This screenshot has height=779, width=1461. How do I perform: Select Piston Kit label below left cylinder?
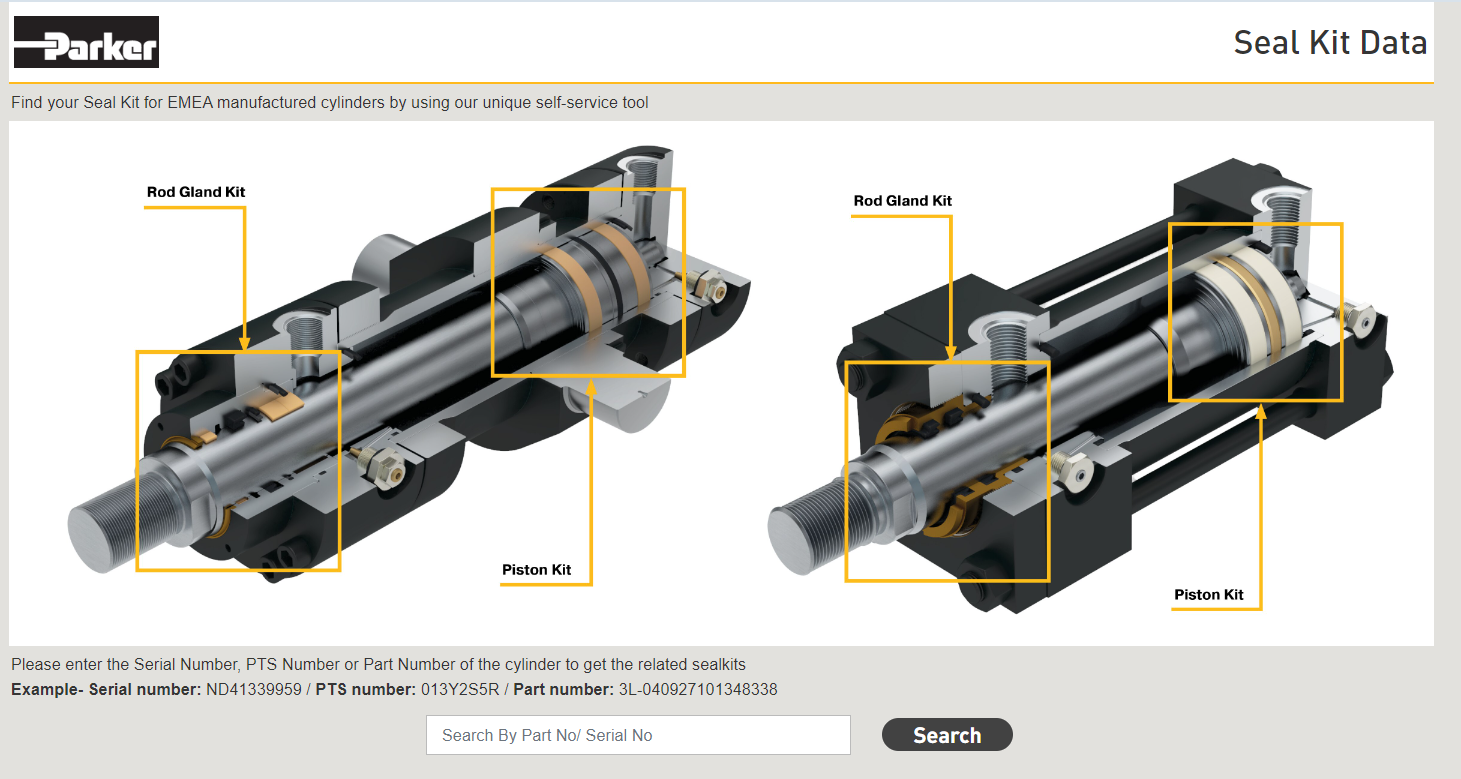(537, 570)
